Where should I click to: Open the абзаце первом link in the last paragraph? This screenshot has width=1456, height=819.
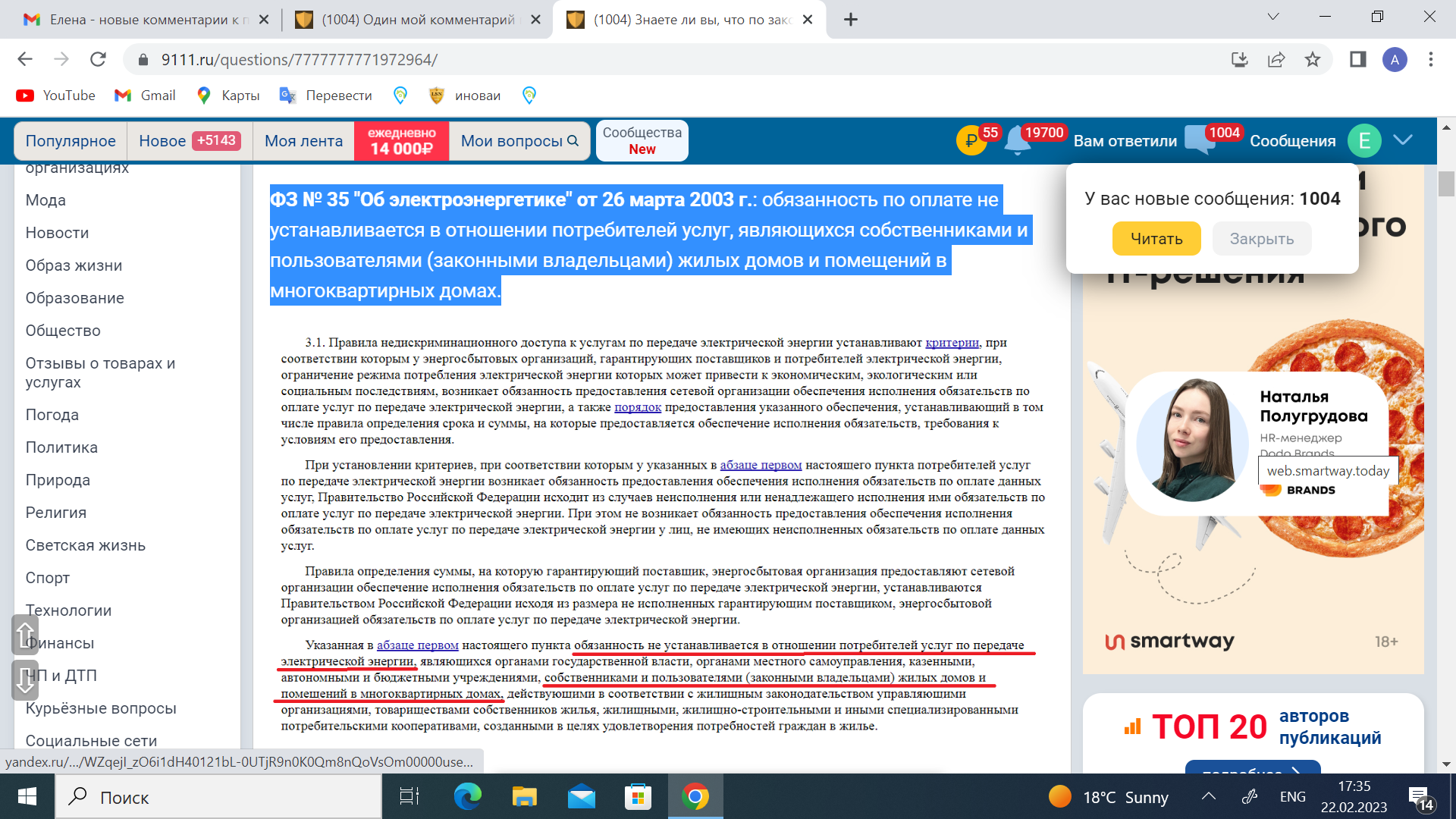pyautogui.click(x=417, y=645)
